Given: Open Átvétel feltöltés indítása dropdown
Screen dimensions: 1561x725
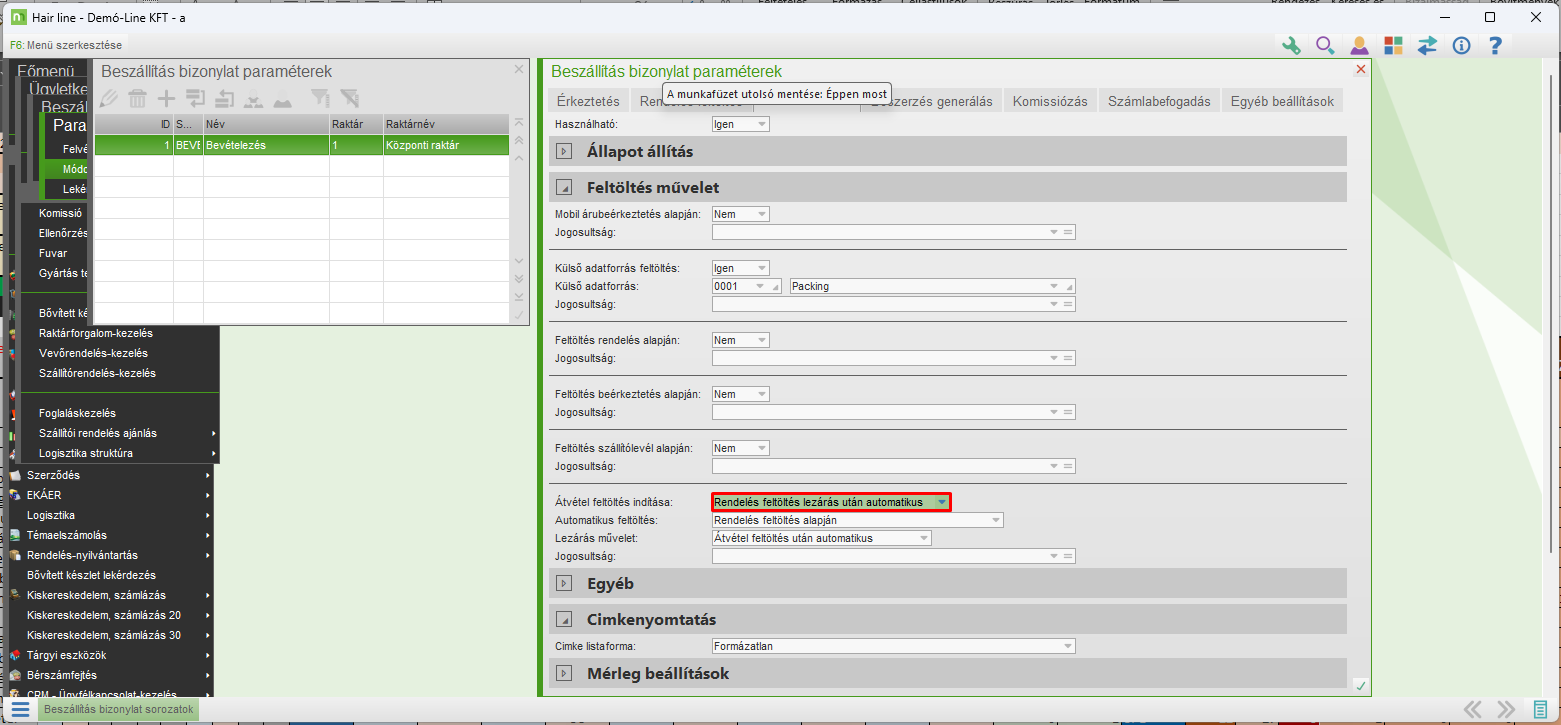Looking at the screenshot, I should pyautogui.click(x=941, y=502).
